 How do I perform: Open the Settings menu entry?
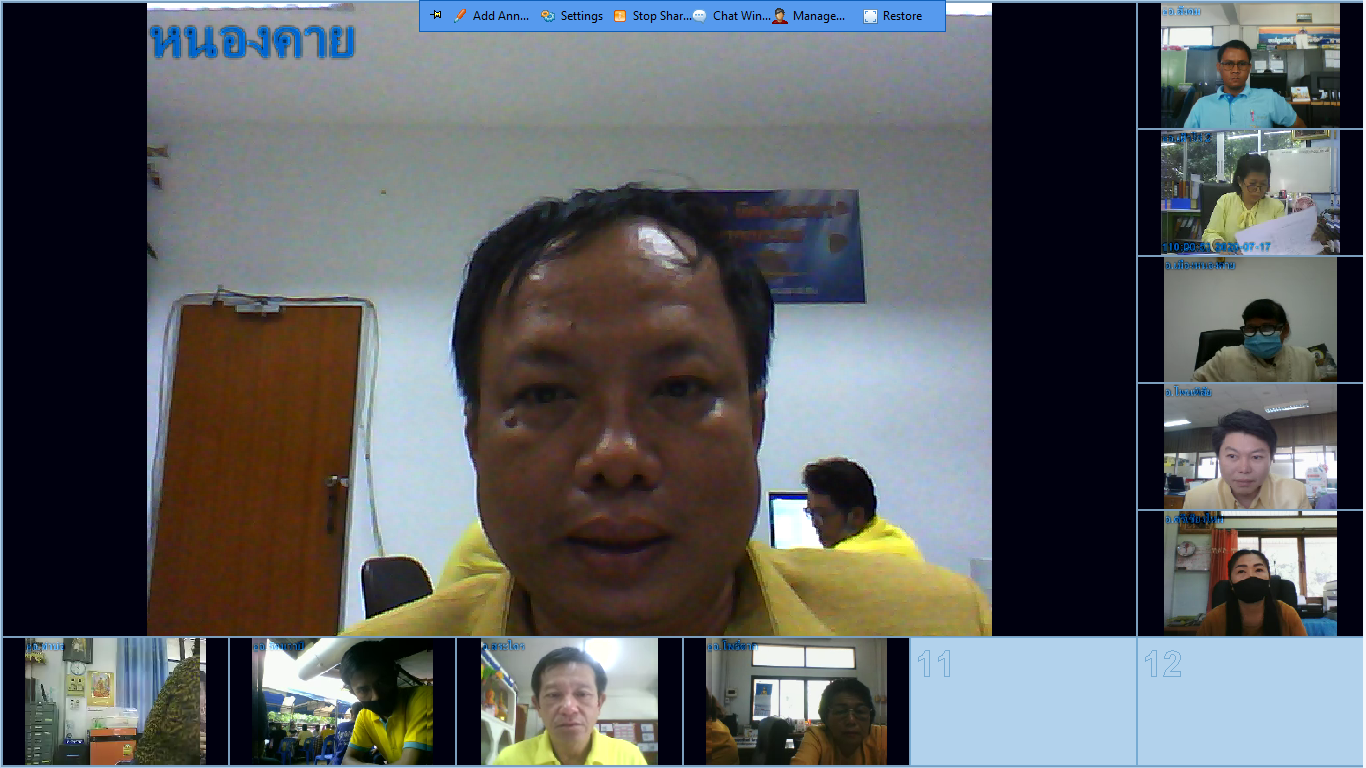coord(580,15)
